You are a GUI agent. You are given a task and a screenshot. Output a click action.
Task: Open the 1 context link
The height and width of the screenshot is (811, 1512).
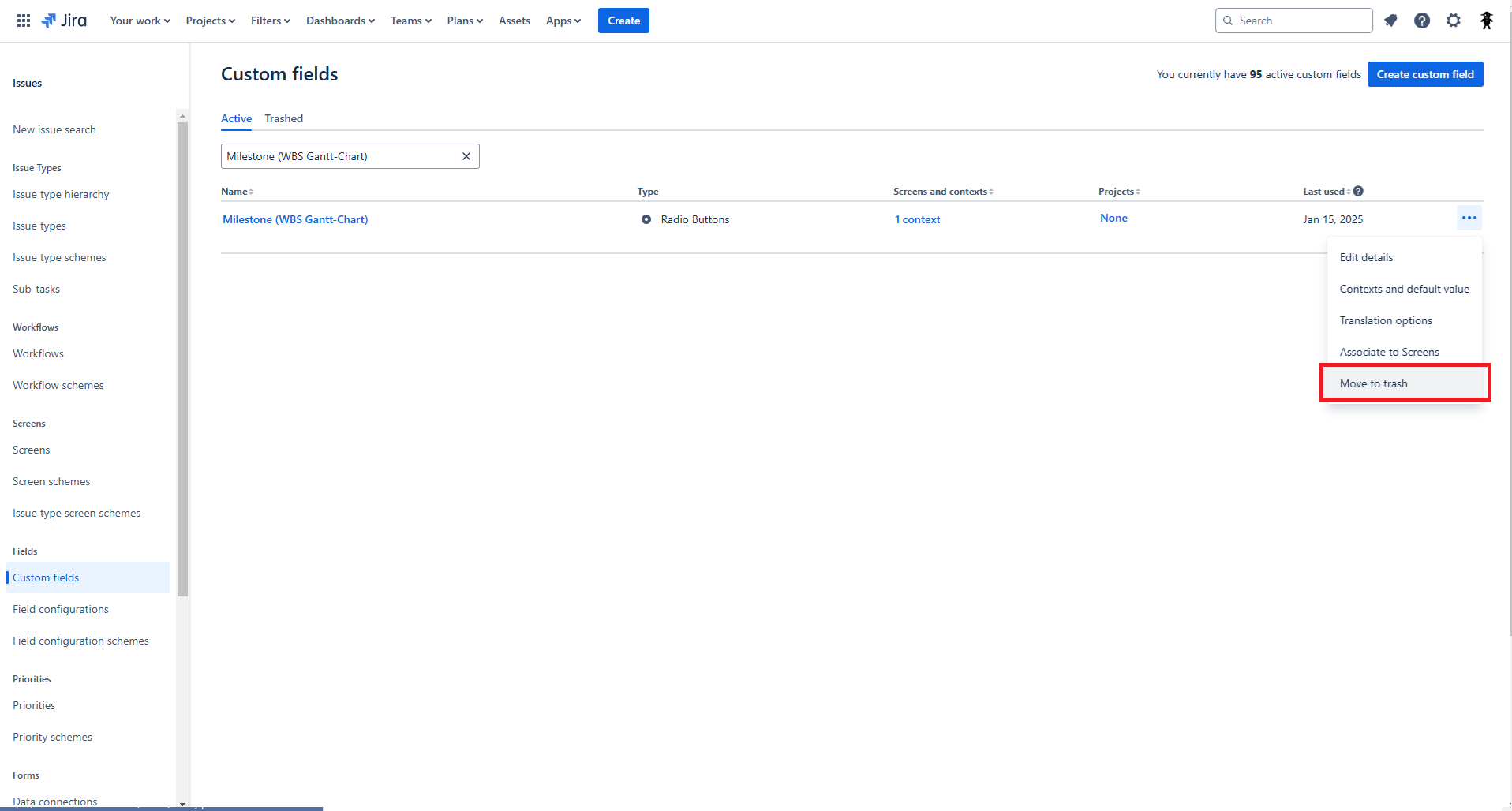(x=917, y=219)
